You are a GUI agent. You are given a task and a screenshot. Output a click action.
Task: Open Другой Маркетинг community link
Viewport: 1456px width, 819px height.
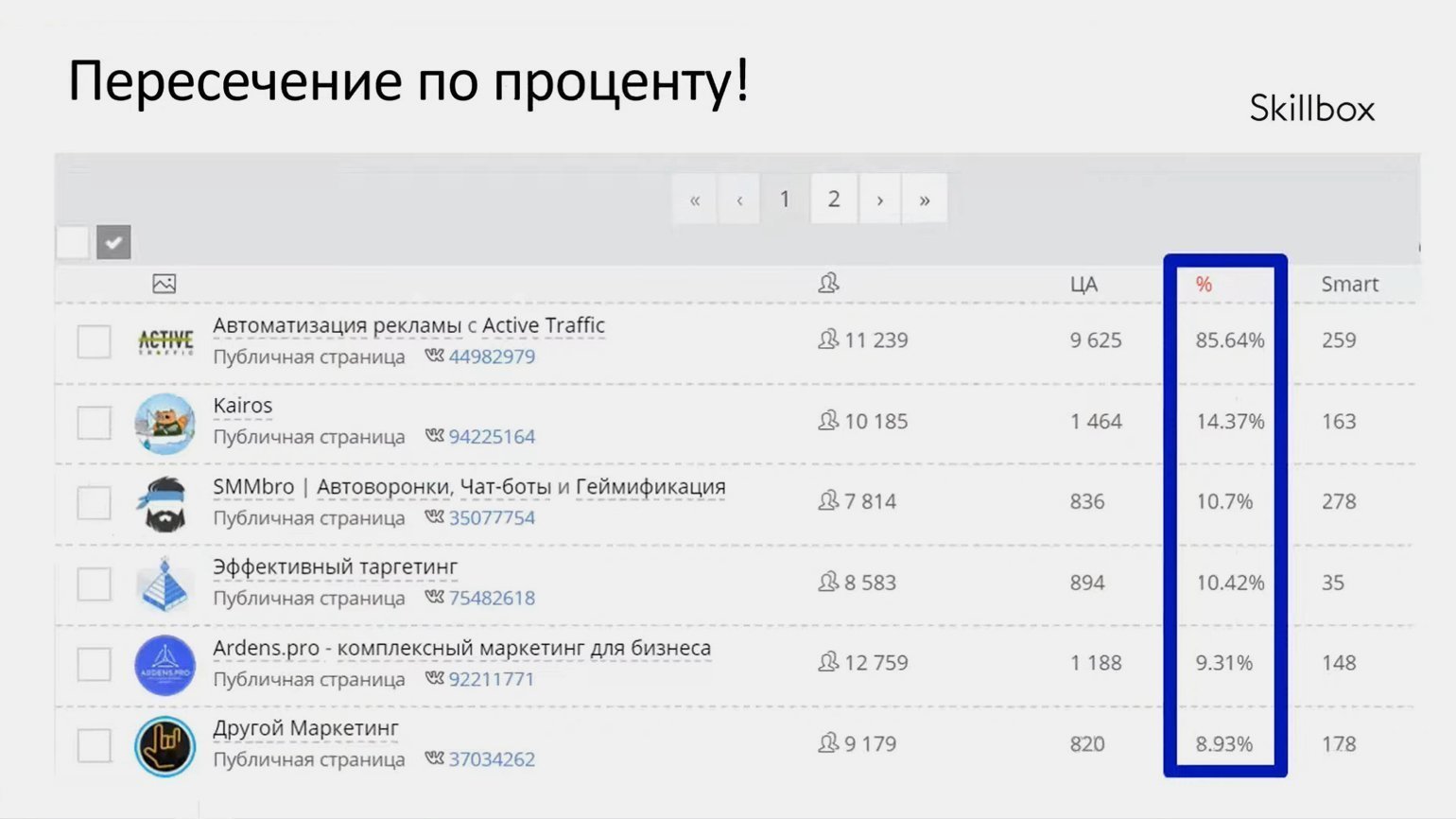305,729
